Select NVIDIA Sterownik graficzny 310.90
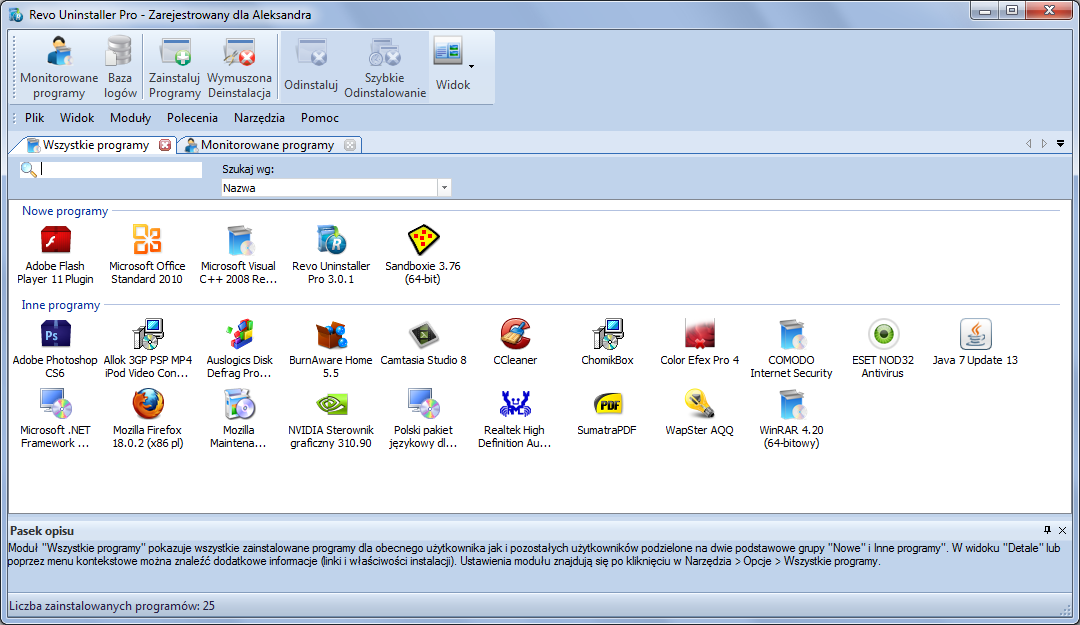1080x625 pixels. [x=331, y=418]
